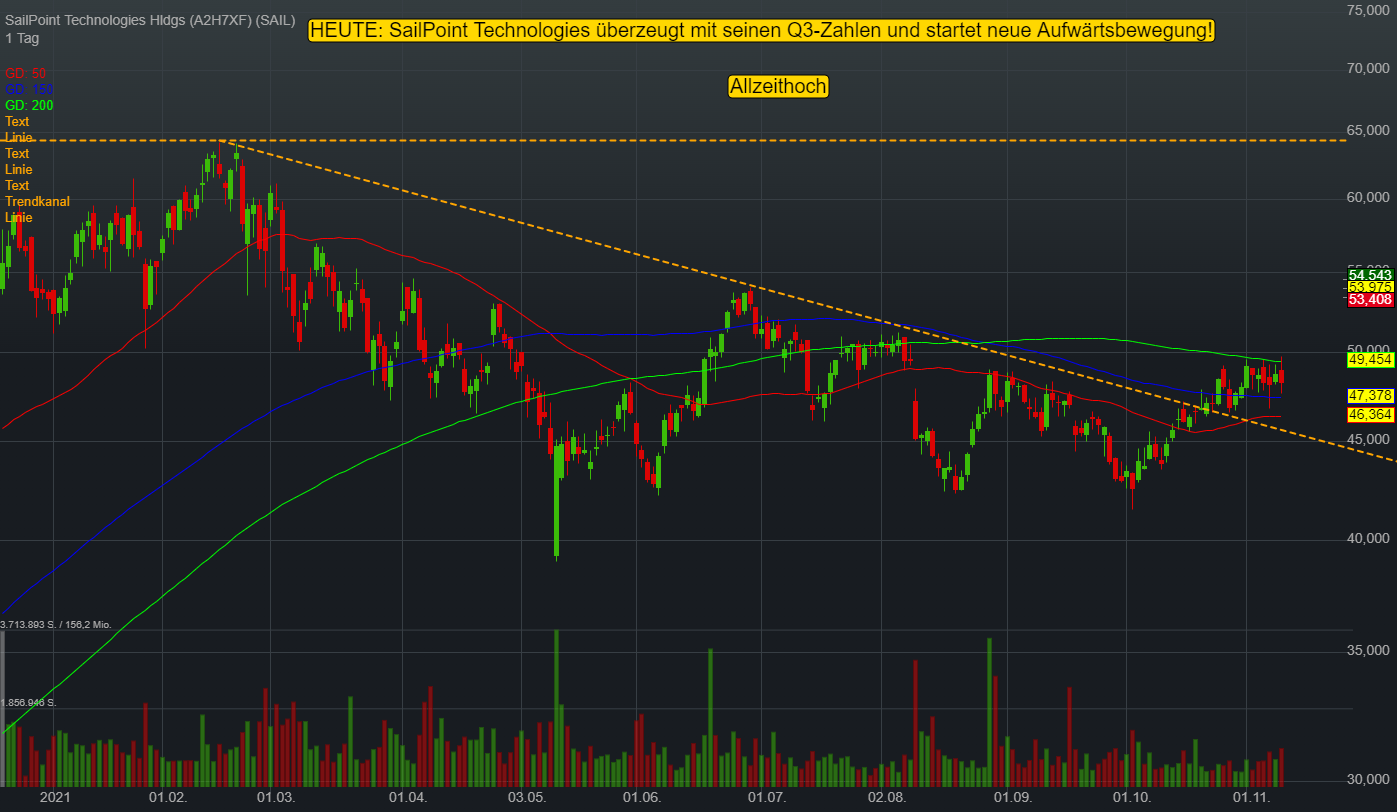Select the 01.04. date axis label
The height and width of the screenshot is (812, 1397).
(x=407, y=797)
